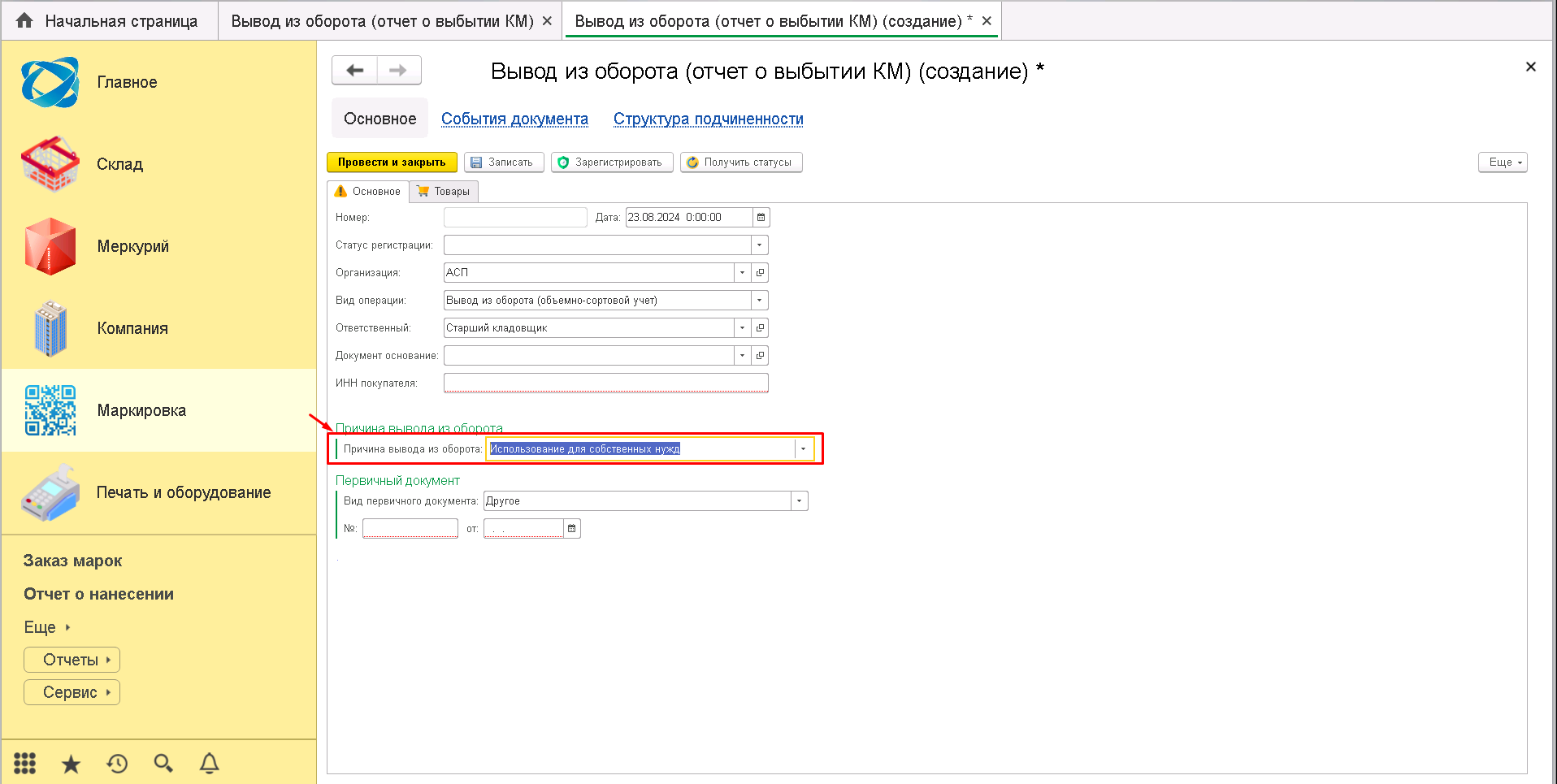Open the calendar picker for document date
The image size is (1557, 784).
pos(761,218)
